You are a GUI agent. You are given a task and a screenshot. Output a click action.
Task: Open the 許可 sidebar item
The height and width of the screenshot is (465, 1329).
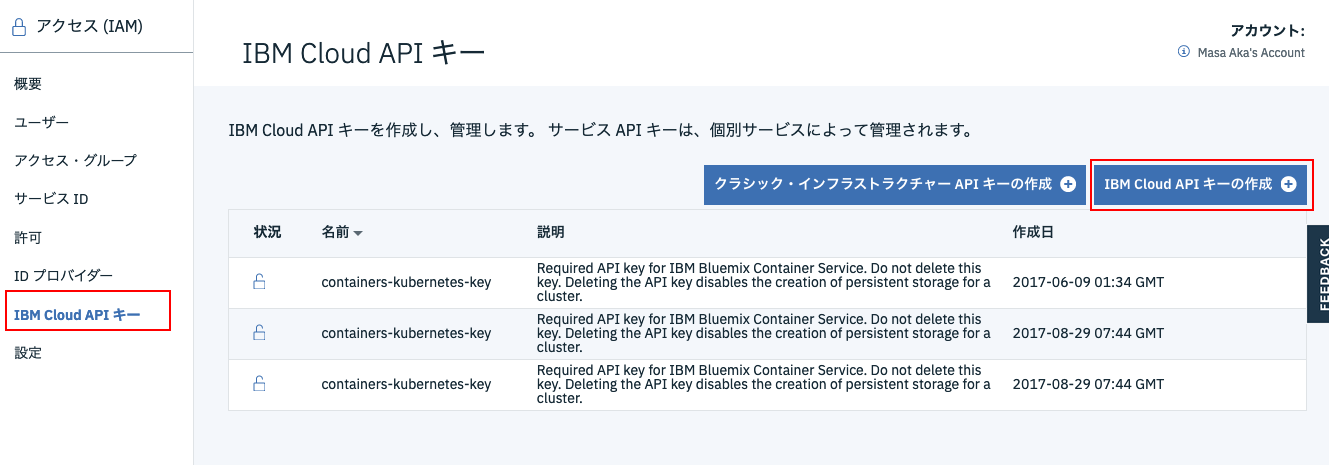pyautogui.click(x=28, y=238)
